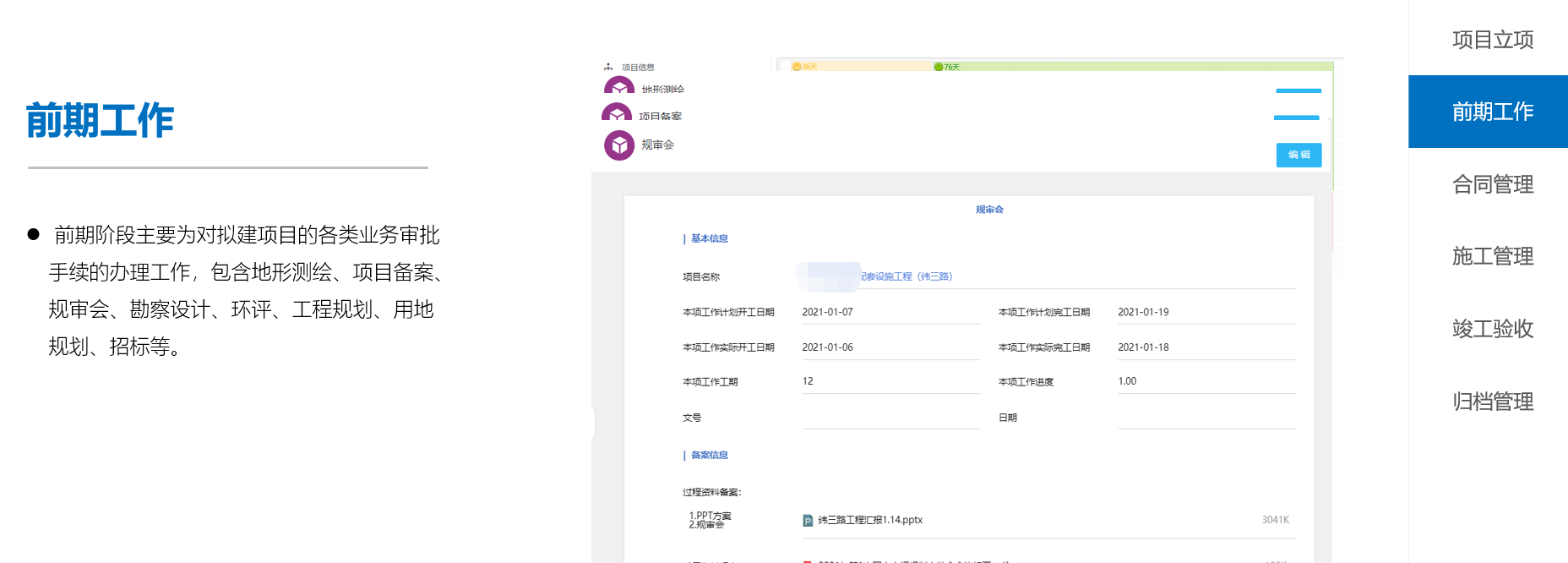Click the 1.PPT方案 2.规审会 requirement note
The width and height of the screenshot is (1568, 563).
[710, 520]
